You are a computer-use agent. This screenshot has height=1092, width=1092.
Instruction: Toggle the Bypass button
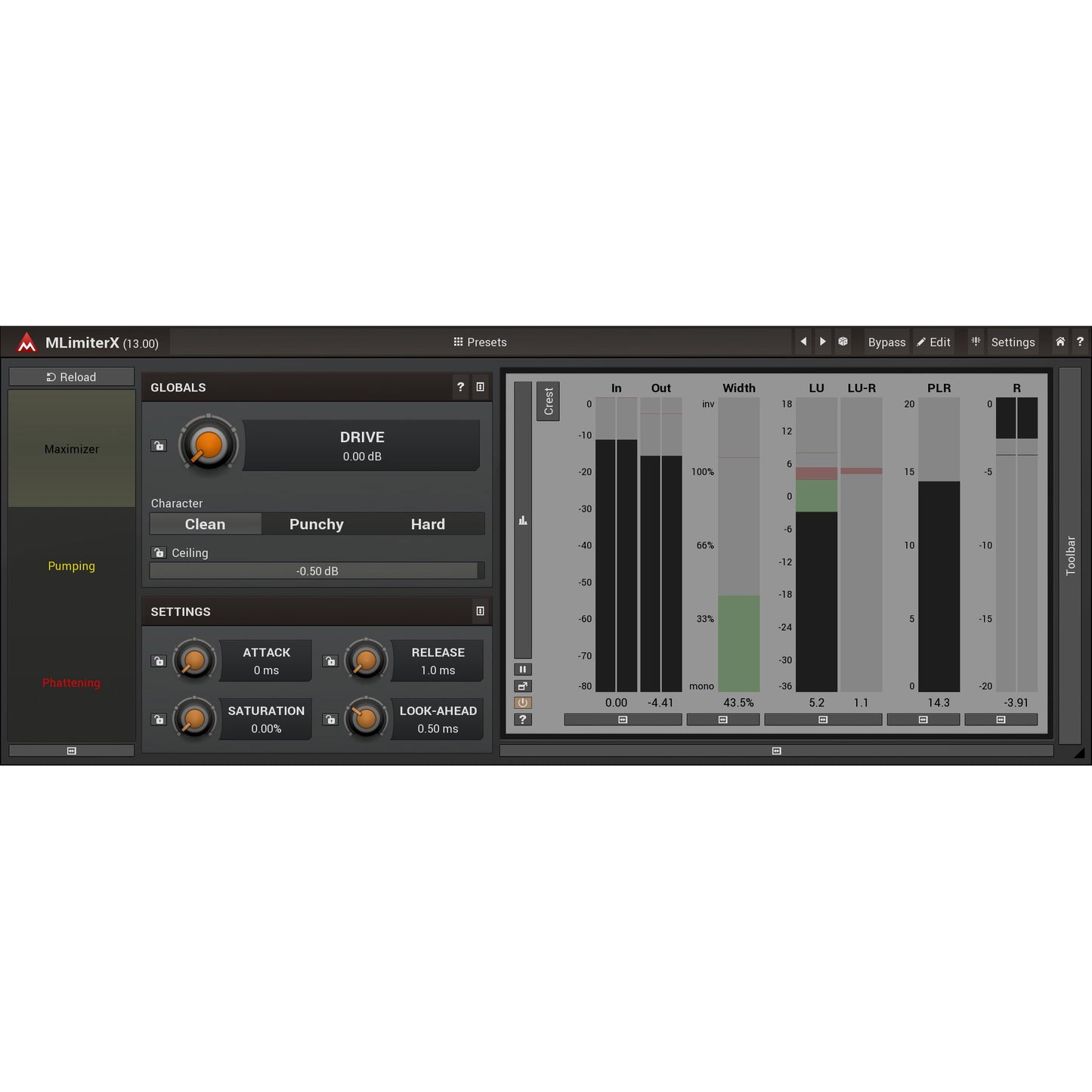[x=886, y=342]
